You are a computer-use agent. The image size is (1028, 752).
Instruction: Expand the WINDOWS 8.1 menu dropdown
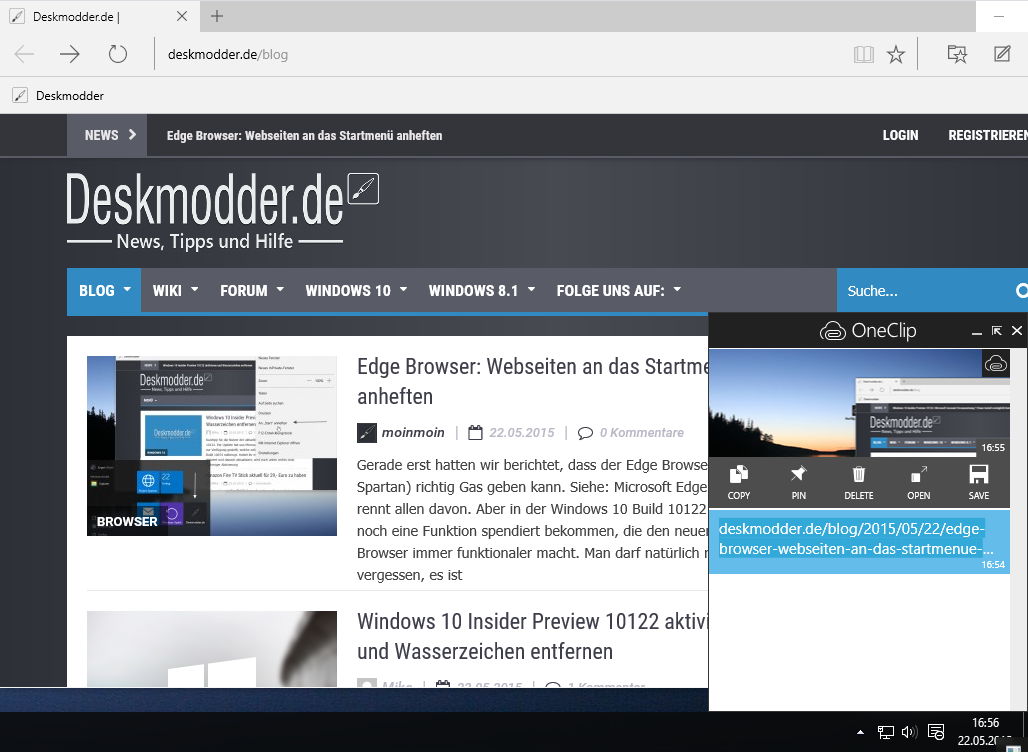click(482, 290)
